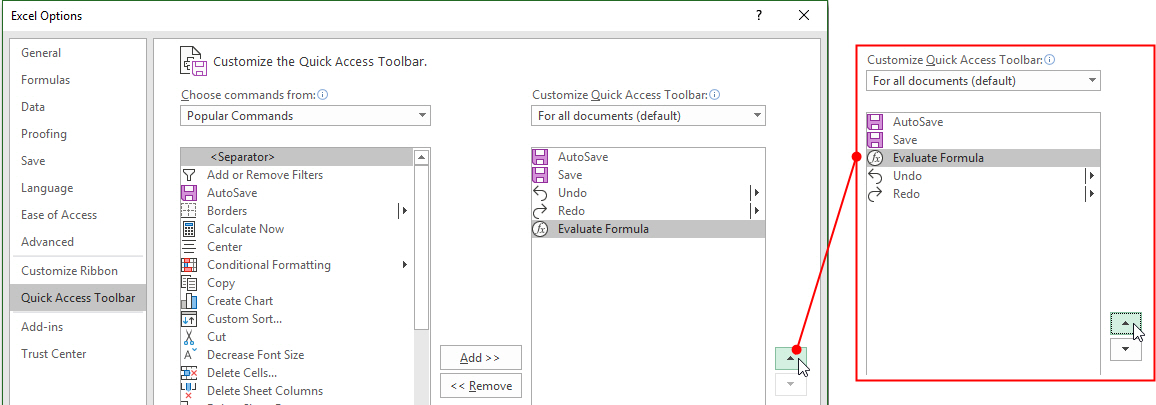Expand the Borders submenu arrow

point(403,211)
